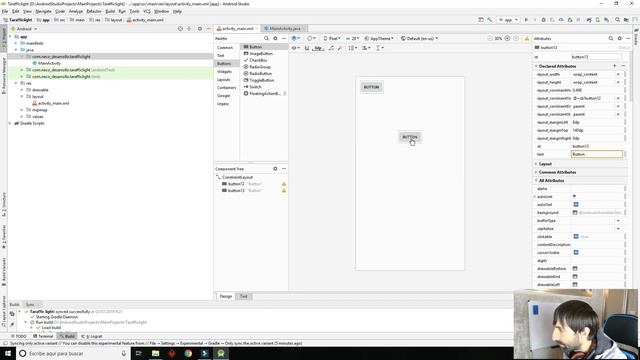Expand the Gradle Scripts node

10,123
